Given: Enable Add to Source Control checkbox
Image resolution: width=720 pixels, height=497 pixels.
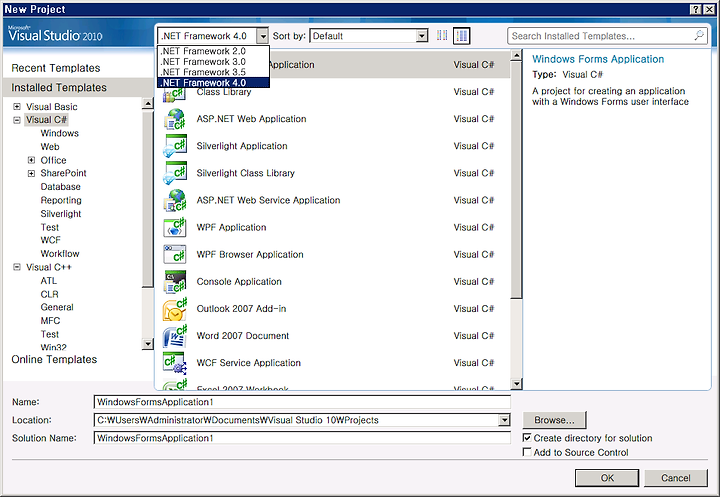Looking at the screenshot, I should 527,452.
